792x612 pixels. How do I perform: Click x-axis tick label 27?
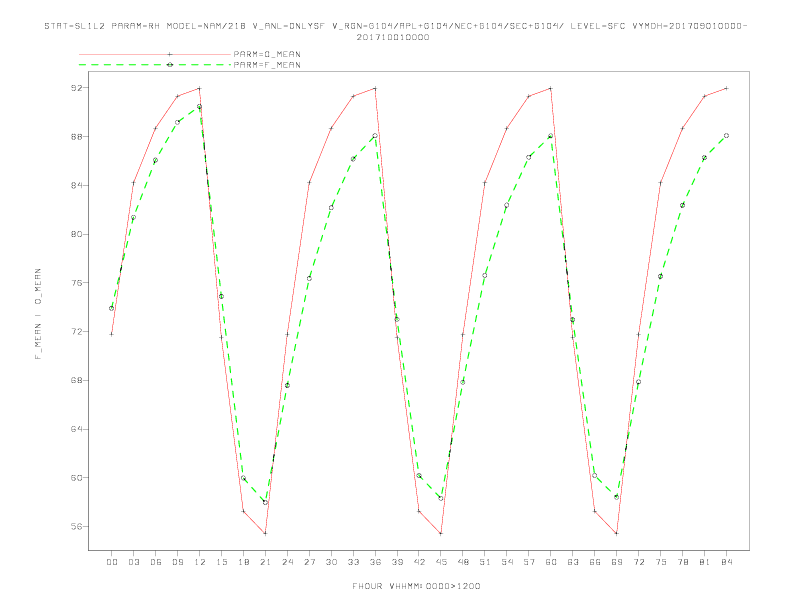(309, 562)
